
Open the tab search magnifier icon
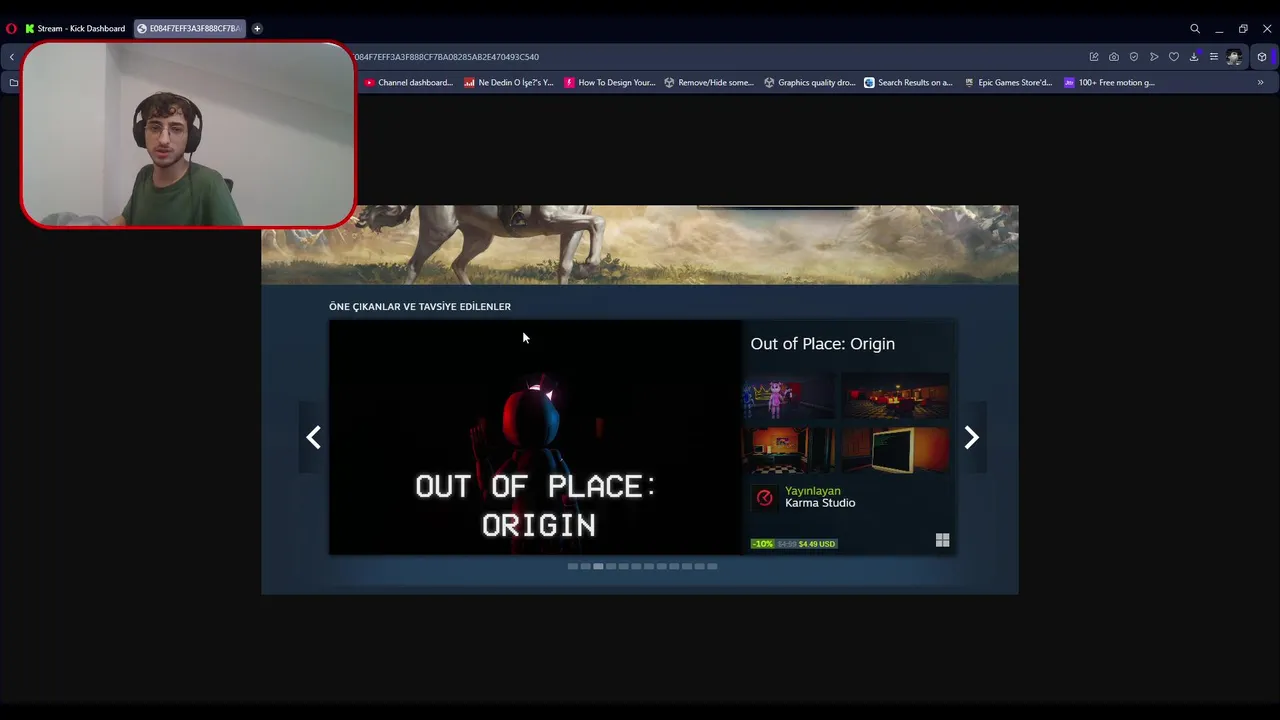1195,29
